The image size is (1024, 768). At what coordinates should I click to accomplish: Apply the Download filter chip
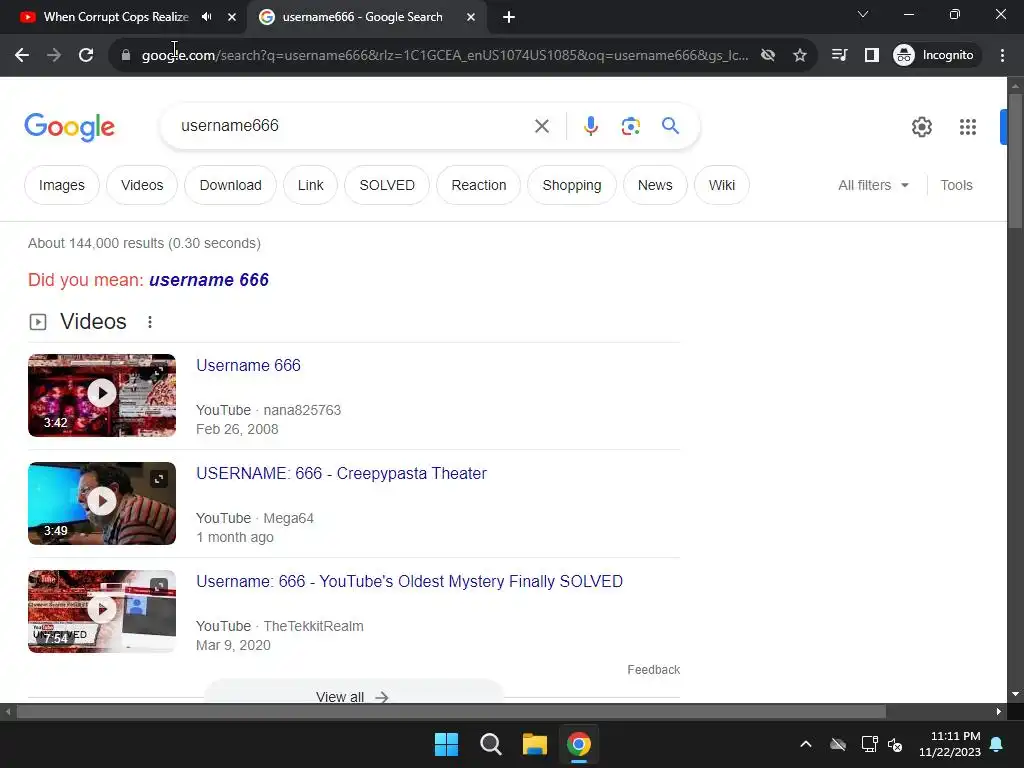tap(231, 185)
